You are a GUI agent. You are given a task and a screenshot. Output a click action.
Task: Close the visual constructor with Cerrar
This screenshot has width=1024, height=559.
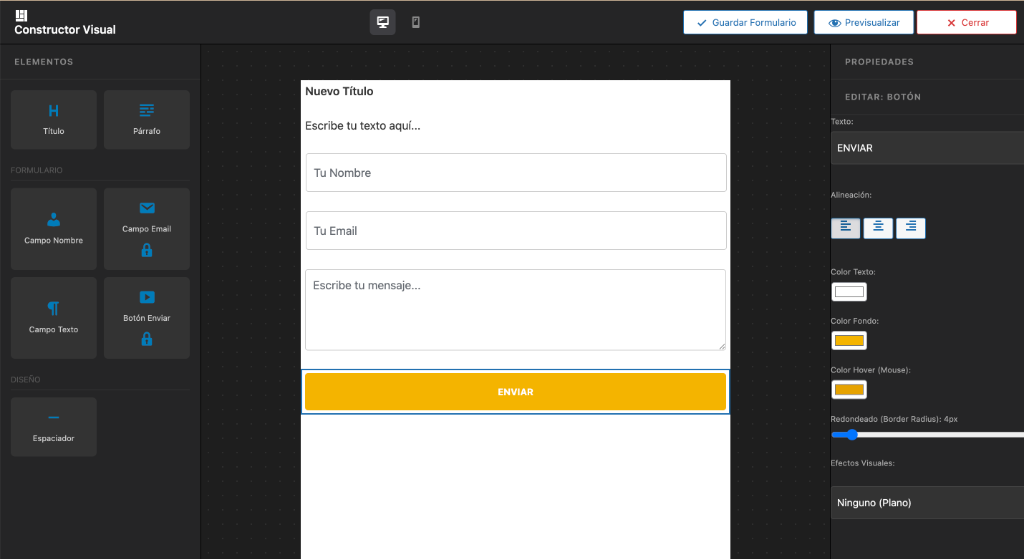click(966, 22)
